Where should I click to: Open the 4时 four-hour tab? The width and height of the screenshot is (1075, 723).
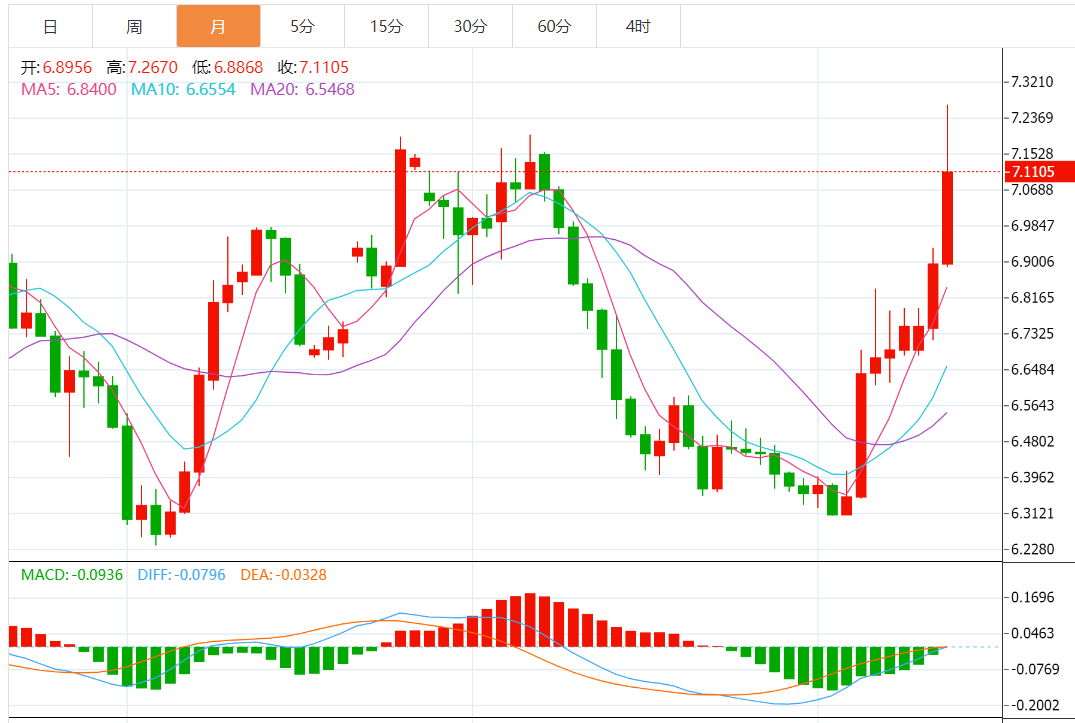click(638, 26)
